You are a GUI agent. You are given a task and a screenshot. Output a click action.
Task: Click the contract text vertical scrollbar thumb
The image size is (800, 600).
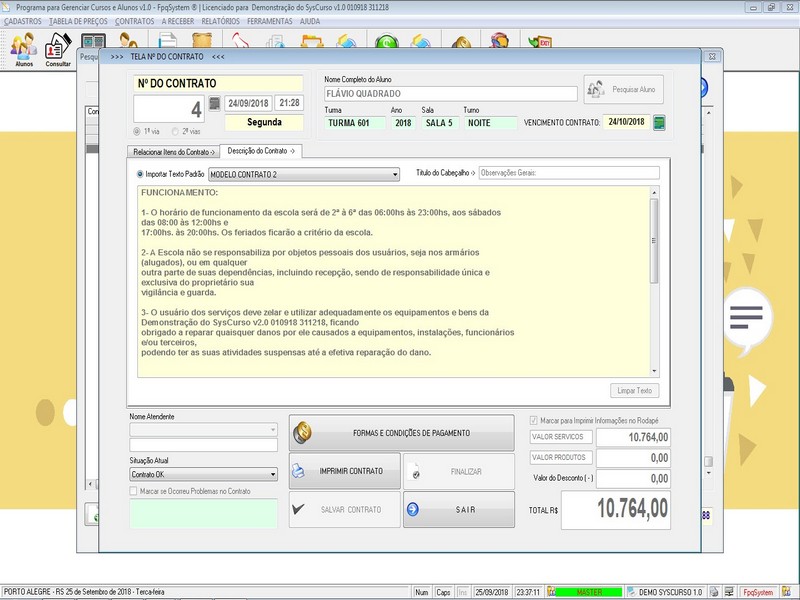654,241
